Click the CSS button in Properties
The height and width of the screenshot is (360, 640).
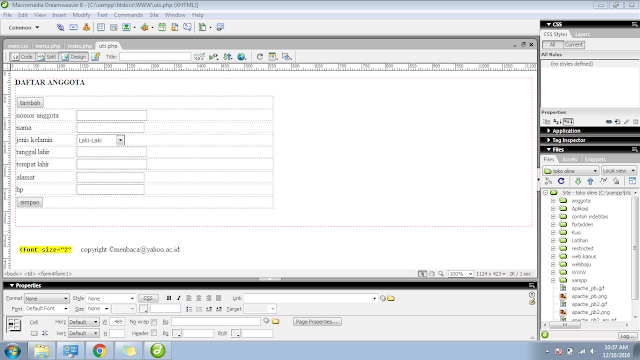tap(148, 298)
